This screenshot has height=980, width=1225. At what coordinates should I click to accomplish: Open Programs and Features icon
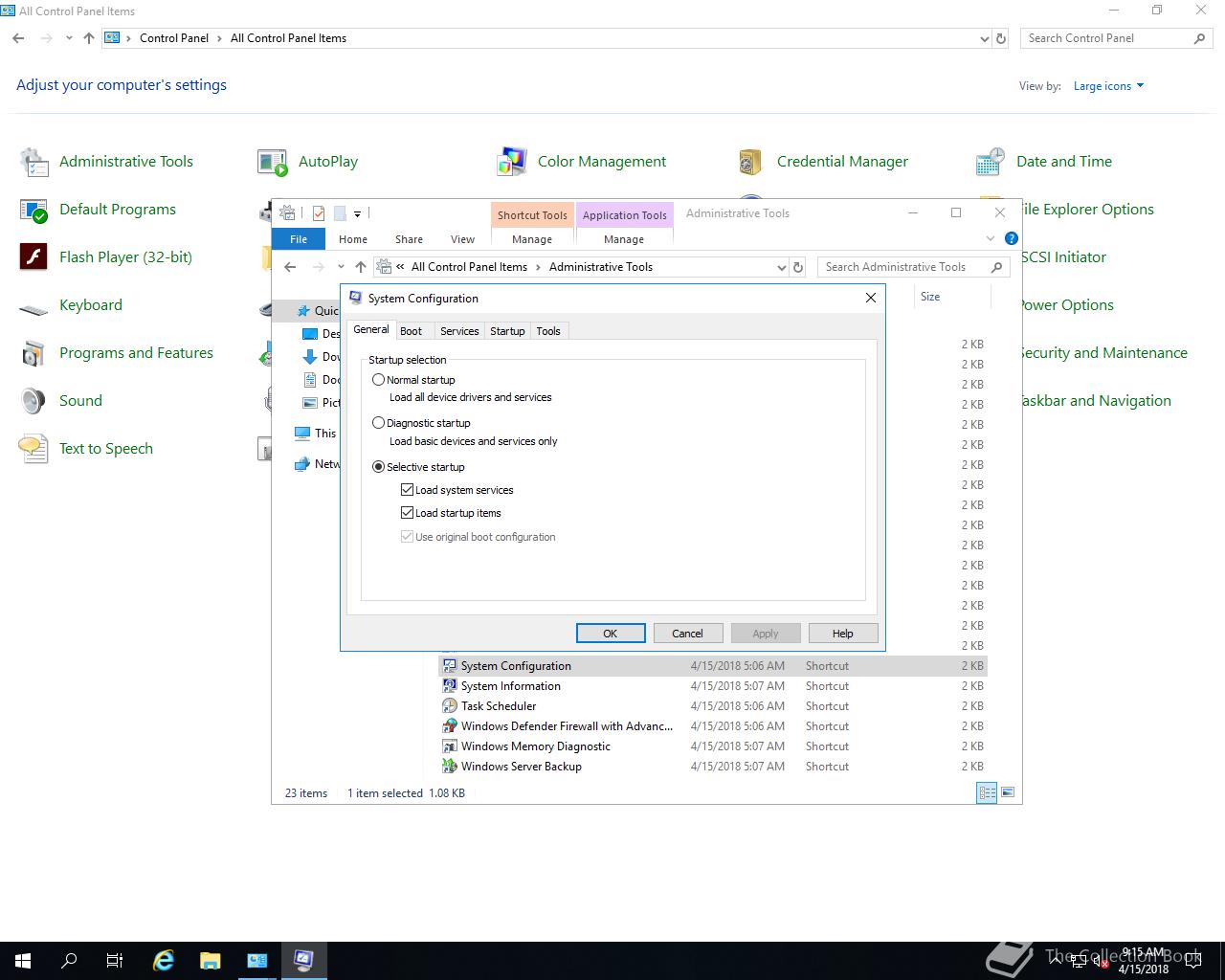tap(34, 353)
